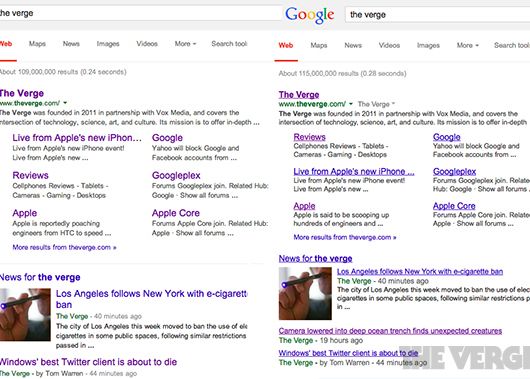This screenshot has height=379, width=530.
Task: Click the Google logo in the right pane
Action: coord(309,15)
